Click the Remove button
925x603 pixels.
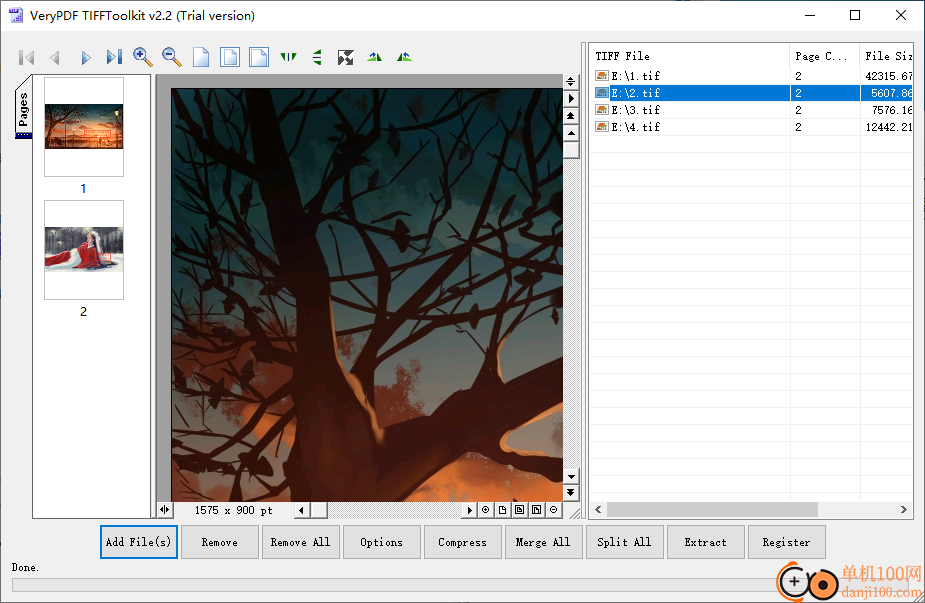point(219,542)
